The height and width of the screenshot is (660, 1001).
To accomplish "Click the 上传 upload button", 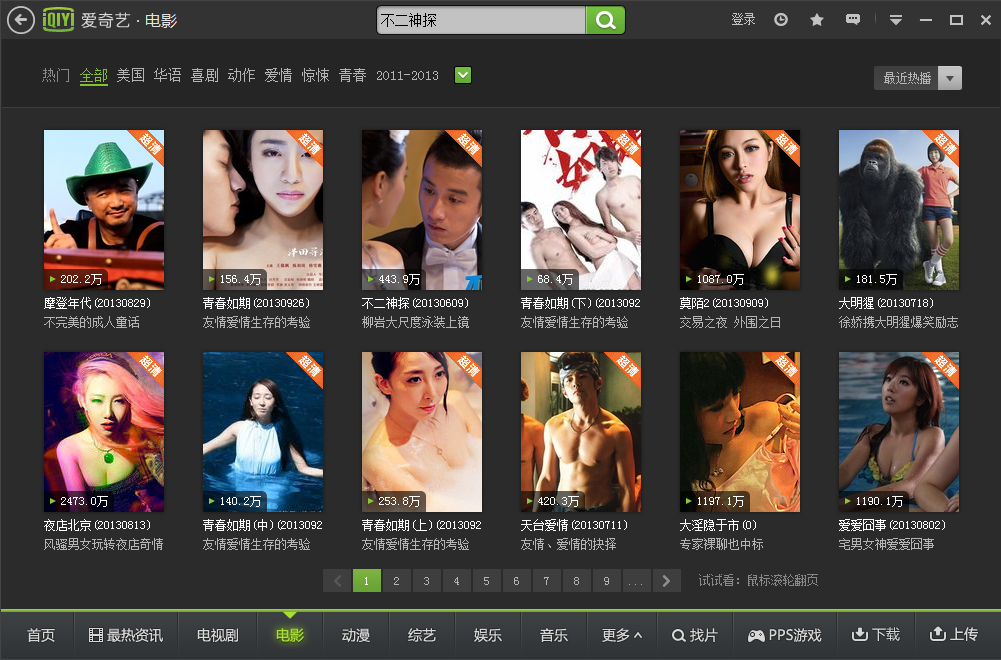I will coord(953,635).
